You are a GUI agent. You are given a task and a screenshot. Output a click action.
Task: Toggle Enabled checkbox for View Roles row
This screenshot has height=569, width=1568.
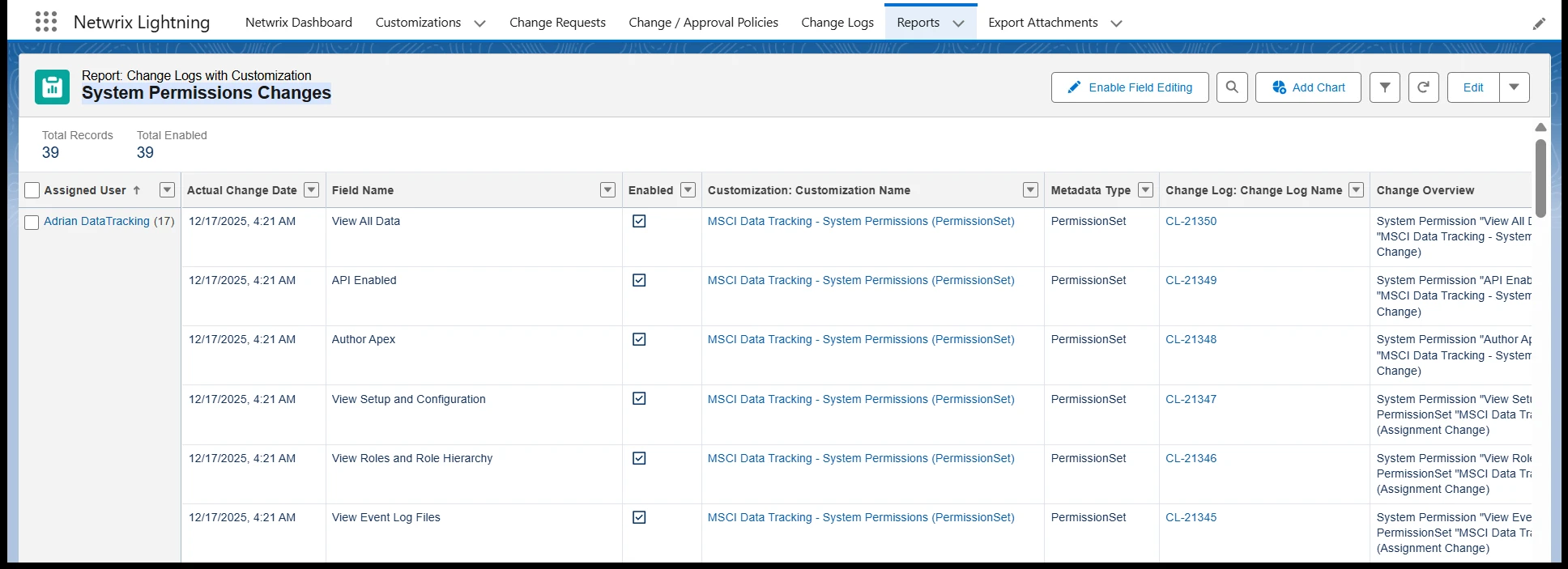pyautogui.click(x=639, y=458)
